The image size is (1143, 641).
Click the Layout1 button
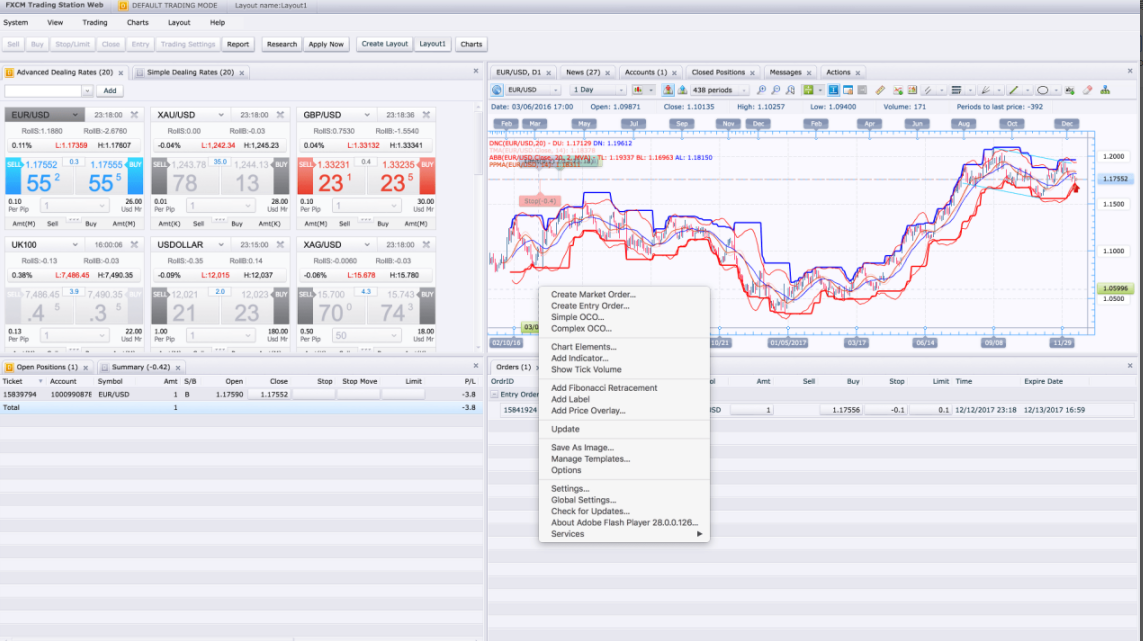432,44
